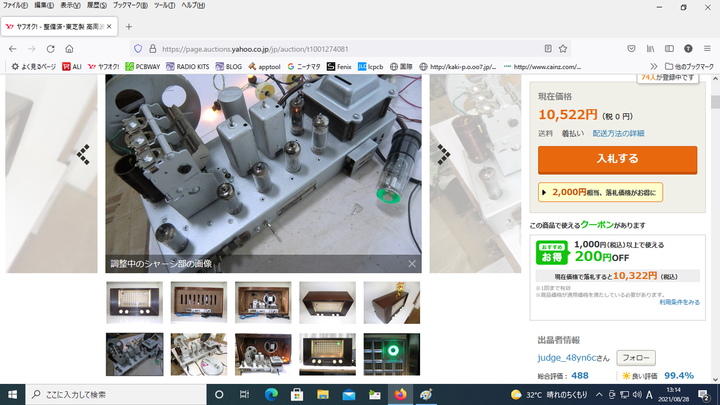Expand the 2,000円 discount banner
The width and height of the screenshot is (720, 405).
(600, 192)
